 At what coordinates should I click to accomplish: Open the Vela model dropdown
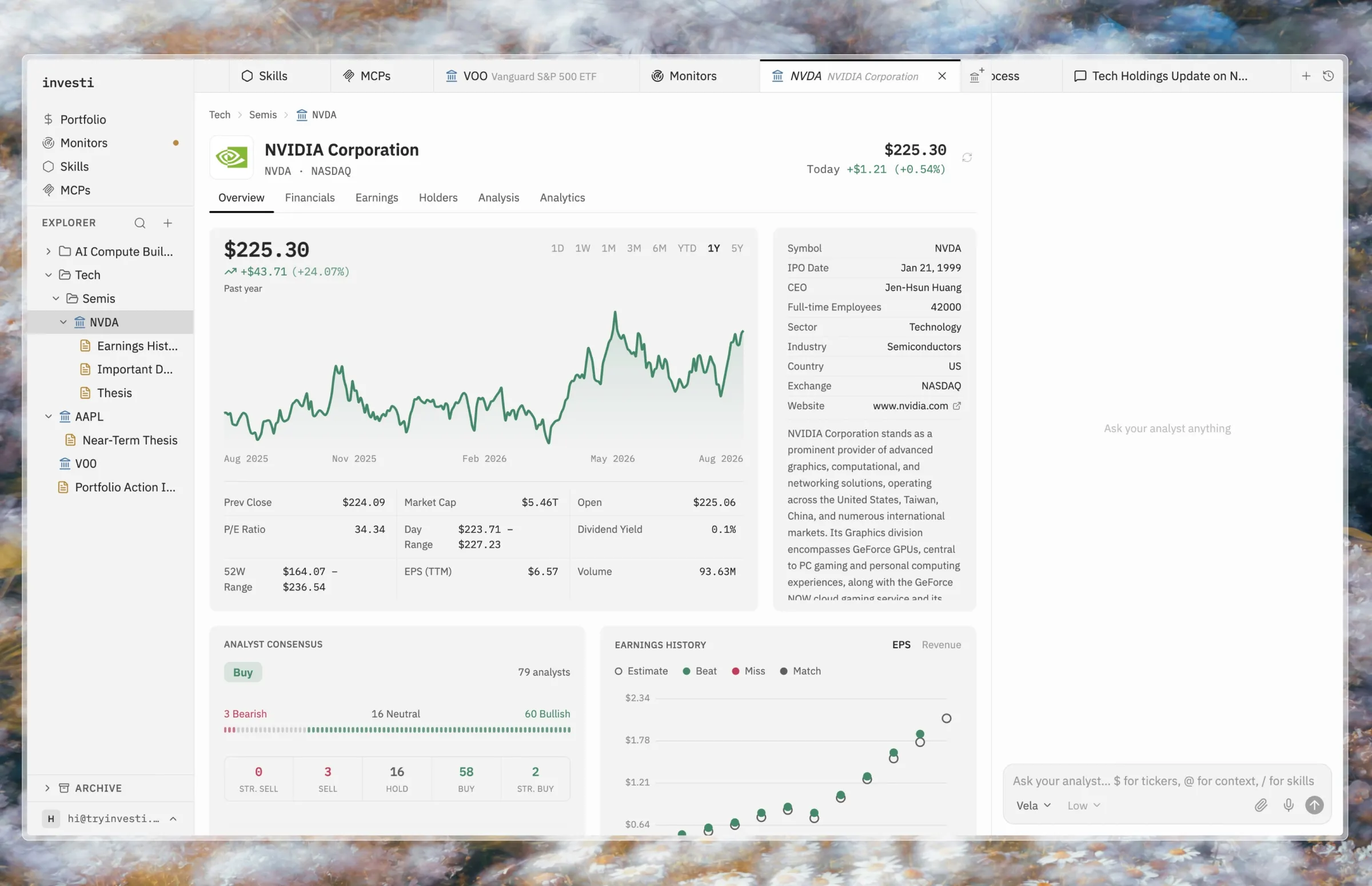coord(1033,805)
